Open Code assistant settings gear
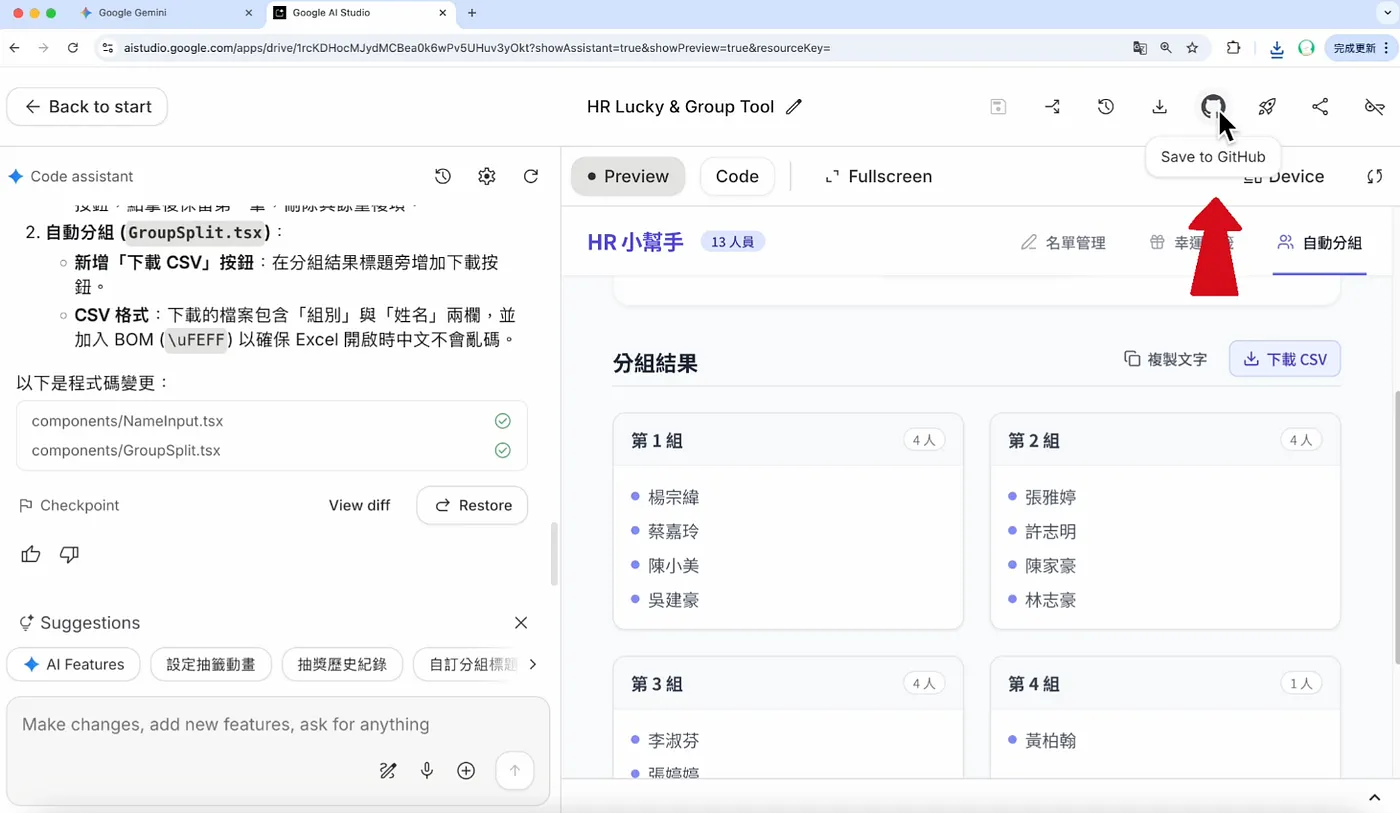 click(487, 176)
